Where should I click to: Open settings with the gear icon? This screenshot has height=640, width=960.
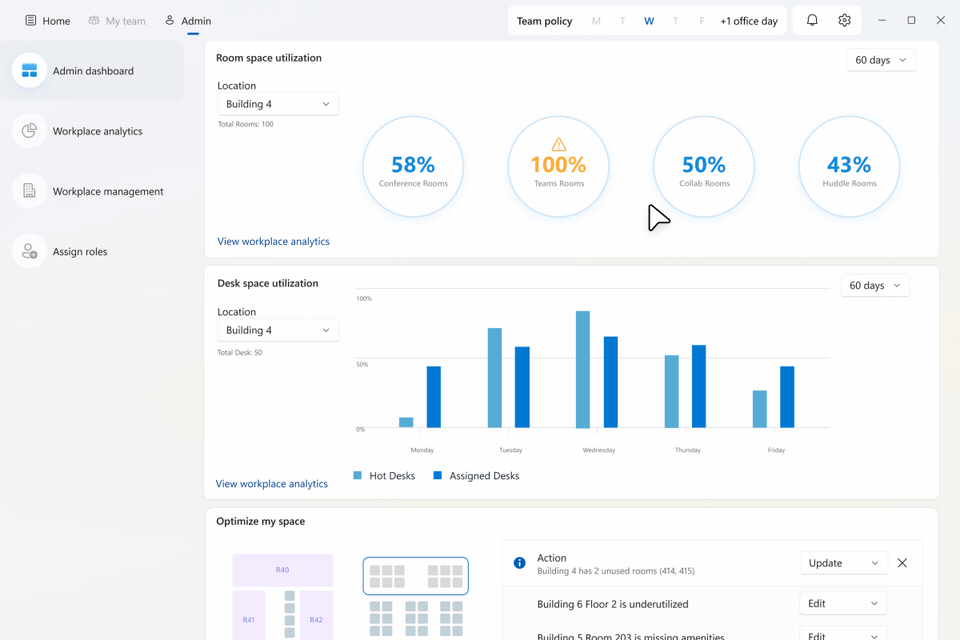tap(844, 20)
